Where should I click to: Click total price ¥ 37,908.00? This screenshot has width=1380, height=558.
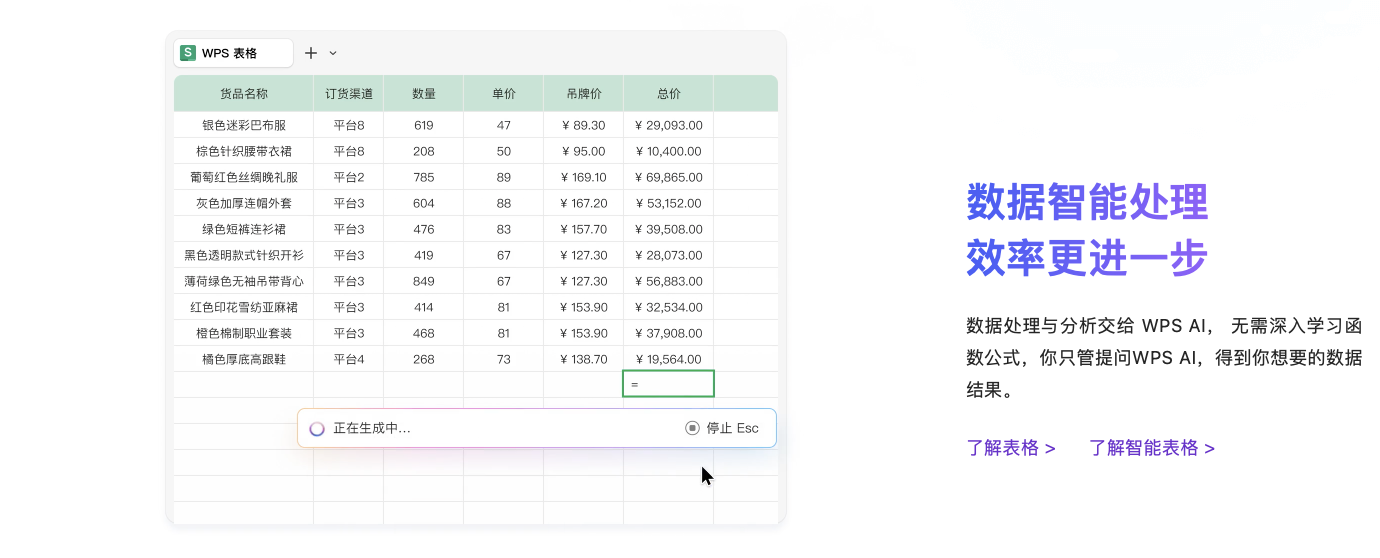click(x=669, y=333)
